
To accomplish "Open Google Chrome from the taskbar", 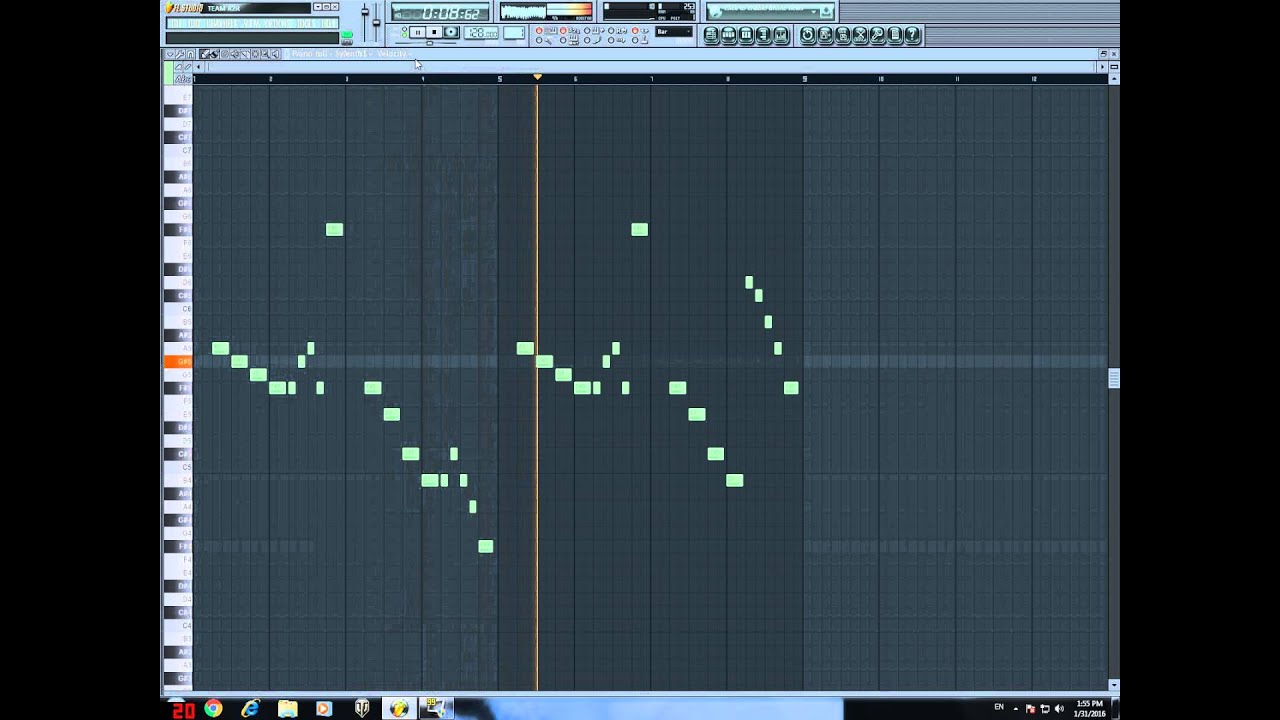I will pyautogui.click(x=213, y=708).
